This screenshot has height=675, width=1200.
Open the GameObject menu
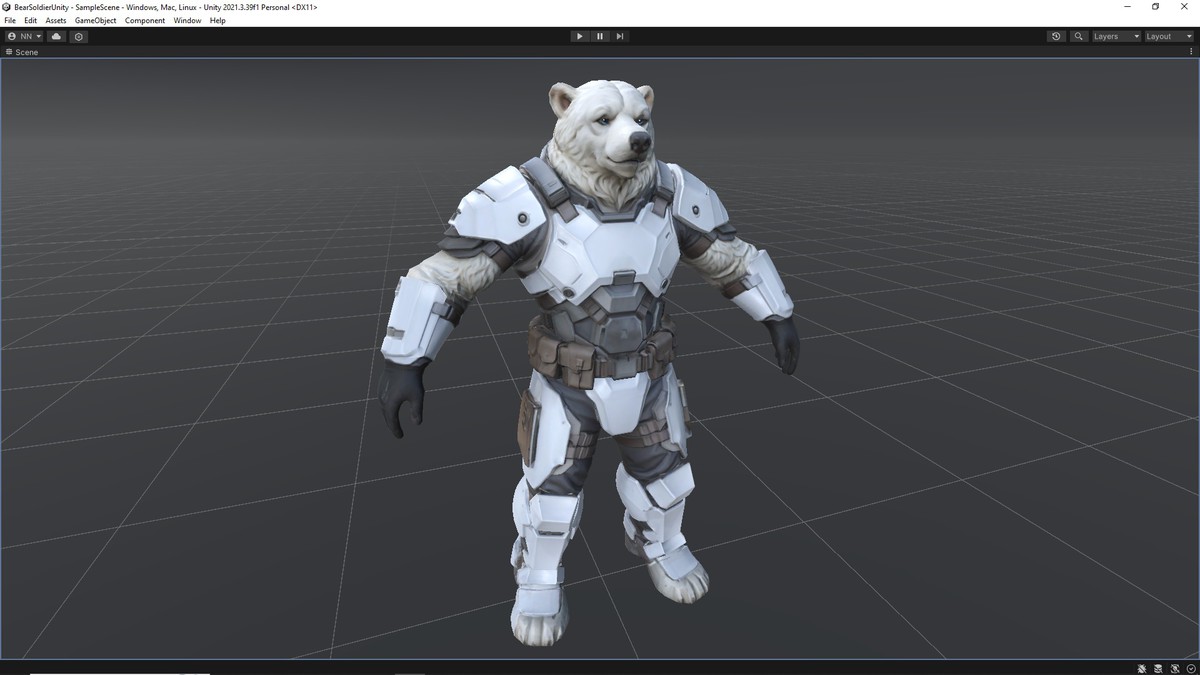[95, 20]
